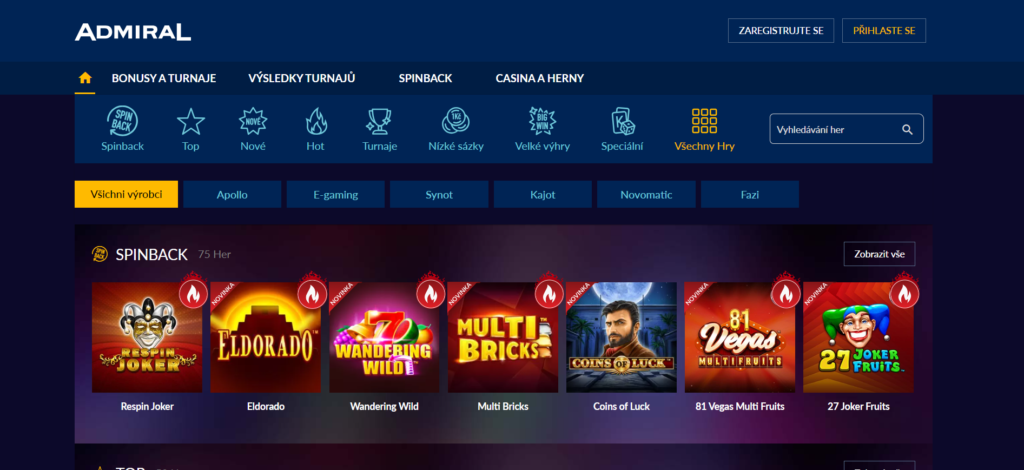Open the Bonusy a Turnaje menu
The image size is (1024, 470).
point(163,78)
